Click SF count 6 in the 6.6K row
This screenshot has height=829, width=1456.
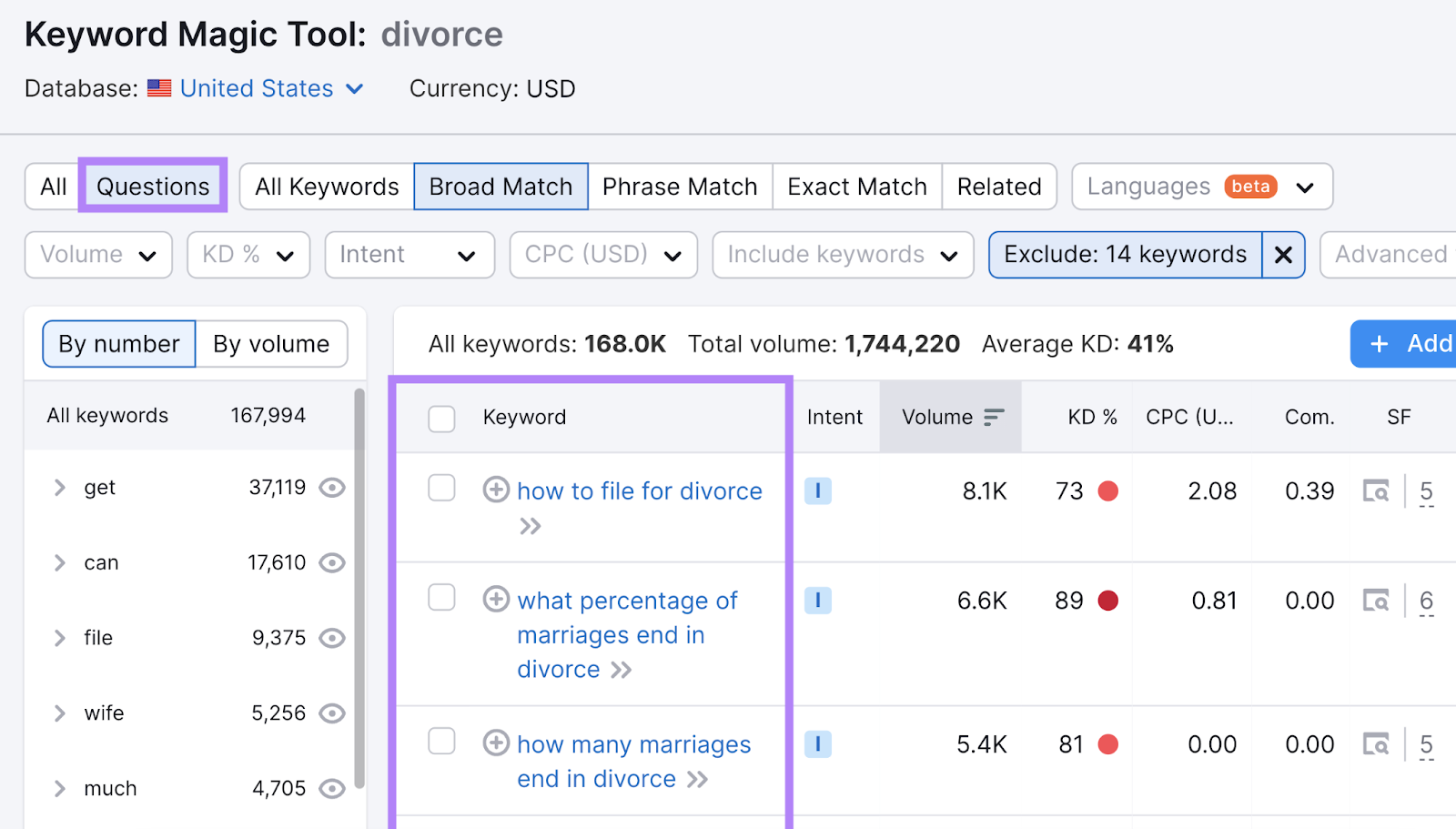click(x=1426, y=602)
